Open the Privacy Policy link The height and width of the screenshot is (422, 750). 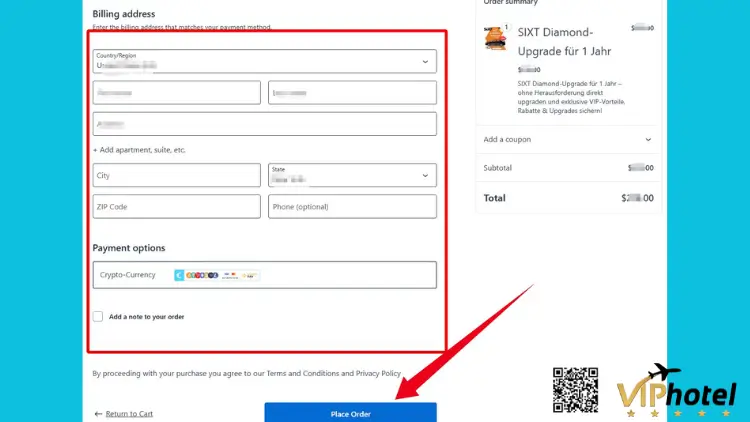click(376, 373)
